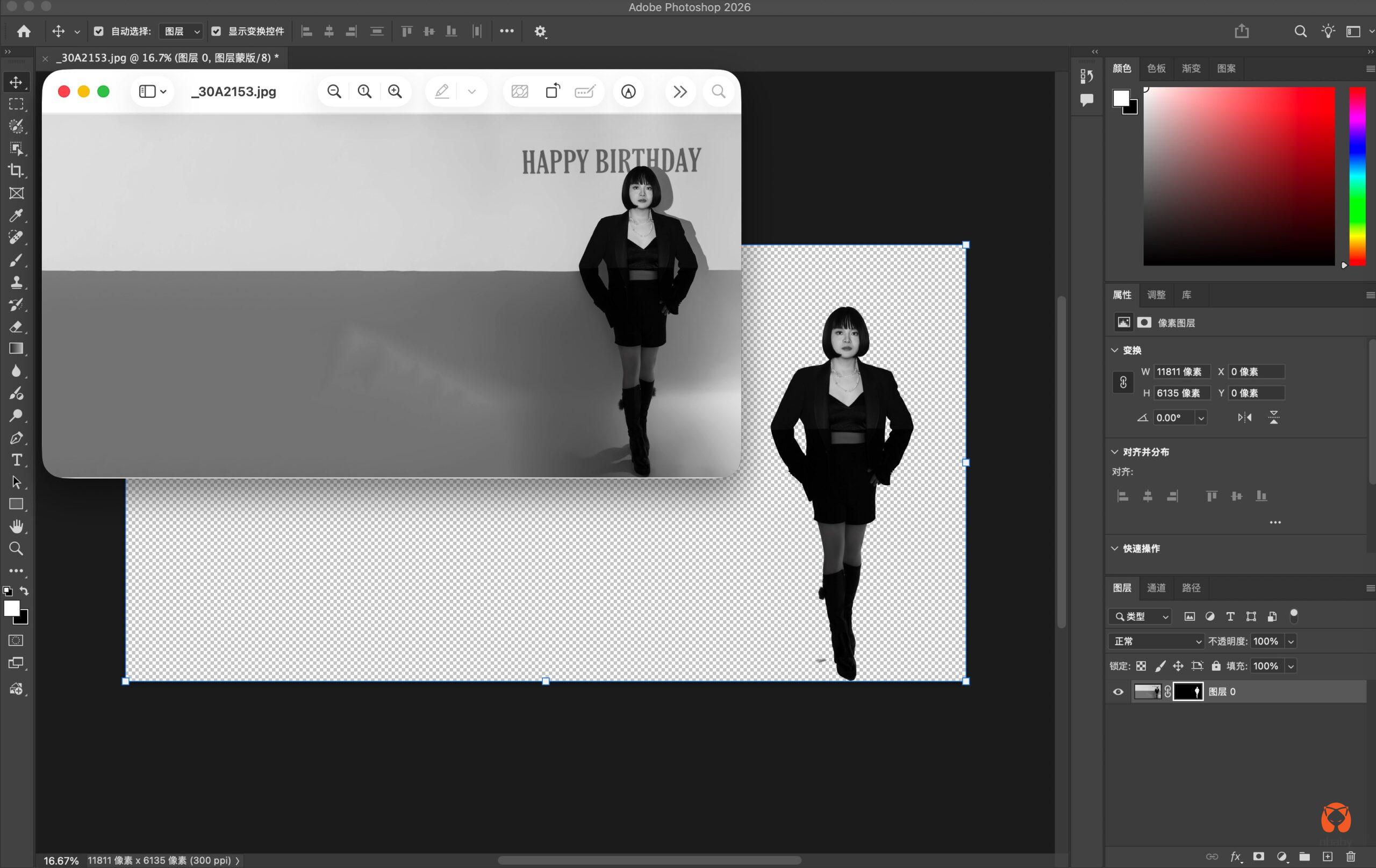Open the 正常 blend mode dropdown
This screenshot has height=868, width=1376.
[1156, 641]
